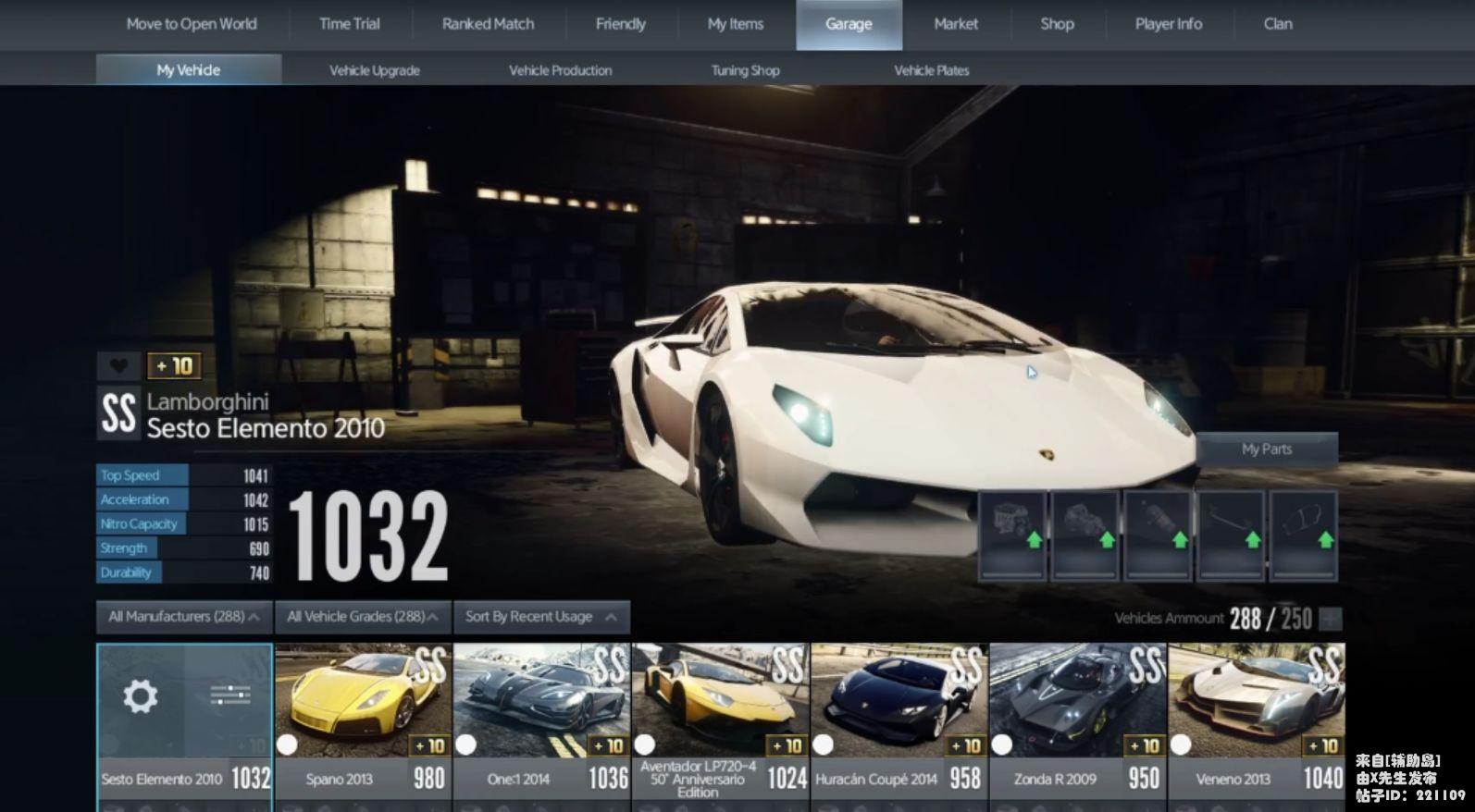
Task: Open the Shop menu
Action: (1057, 24)
